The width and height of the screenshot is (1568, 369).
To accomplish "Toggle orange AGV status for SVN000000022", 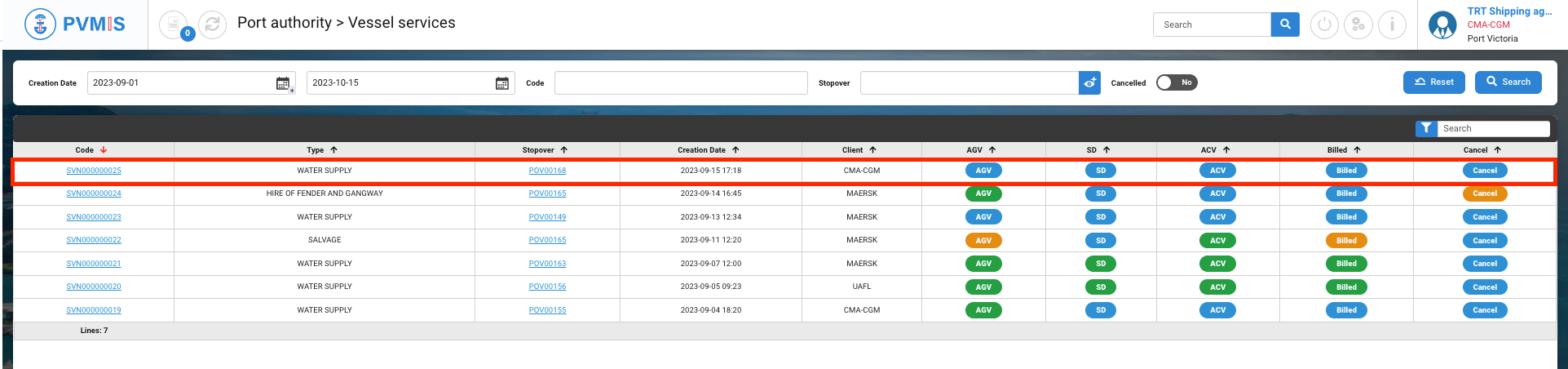I will tap(983, 241).
